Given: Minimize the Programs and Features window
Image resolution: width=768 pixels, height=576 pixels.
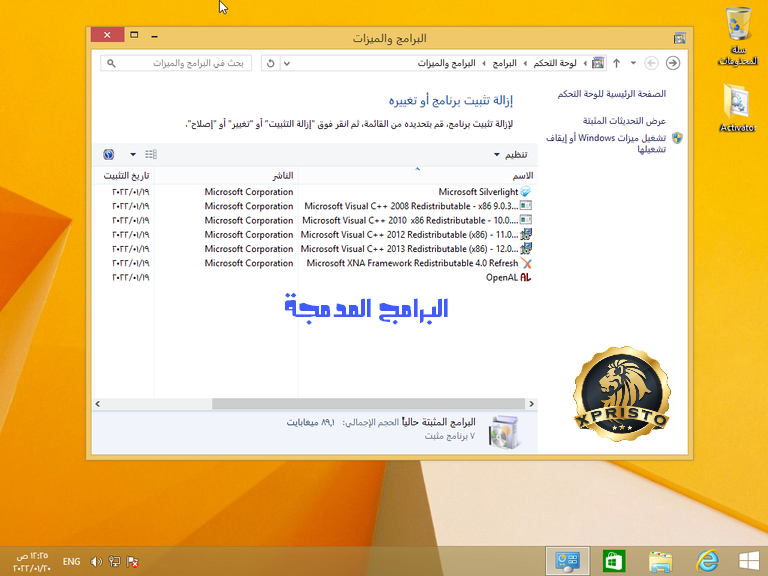Looking at the screenshot, I should pyautogui.click(x=154, y=35).
